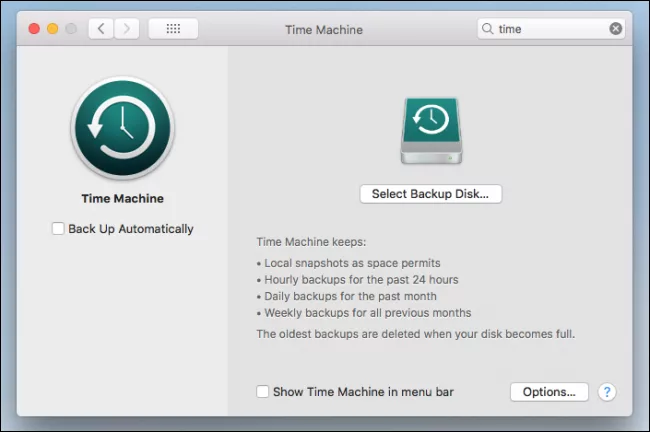Click the oldest backups are deleted notice

coord(415,333)
